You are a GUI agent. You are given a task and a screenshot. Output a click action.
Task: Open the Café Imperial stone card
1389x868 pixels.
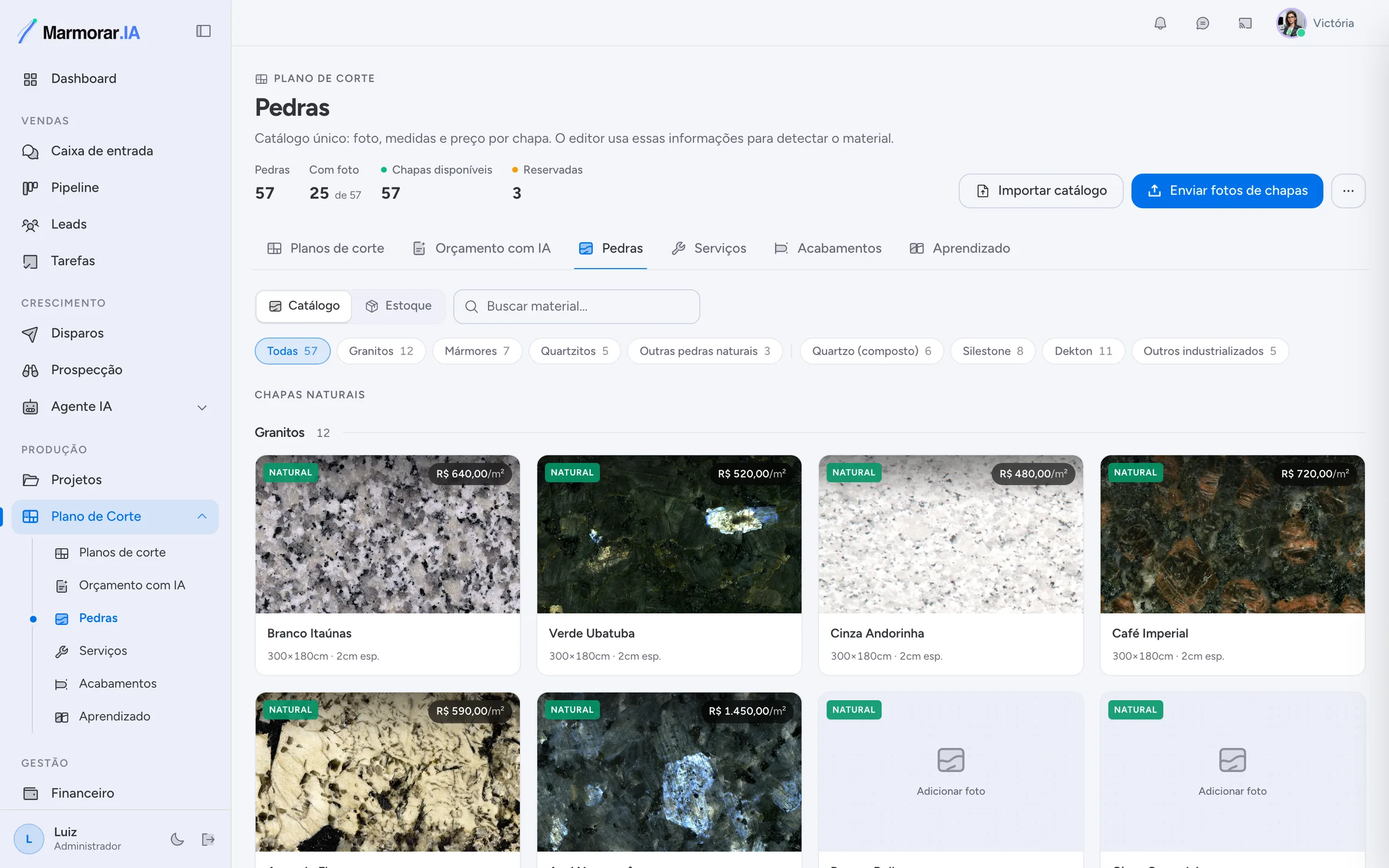[1232, 565]
